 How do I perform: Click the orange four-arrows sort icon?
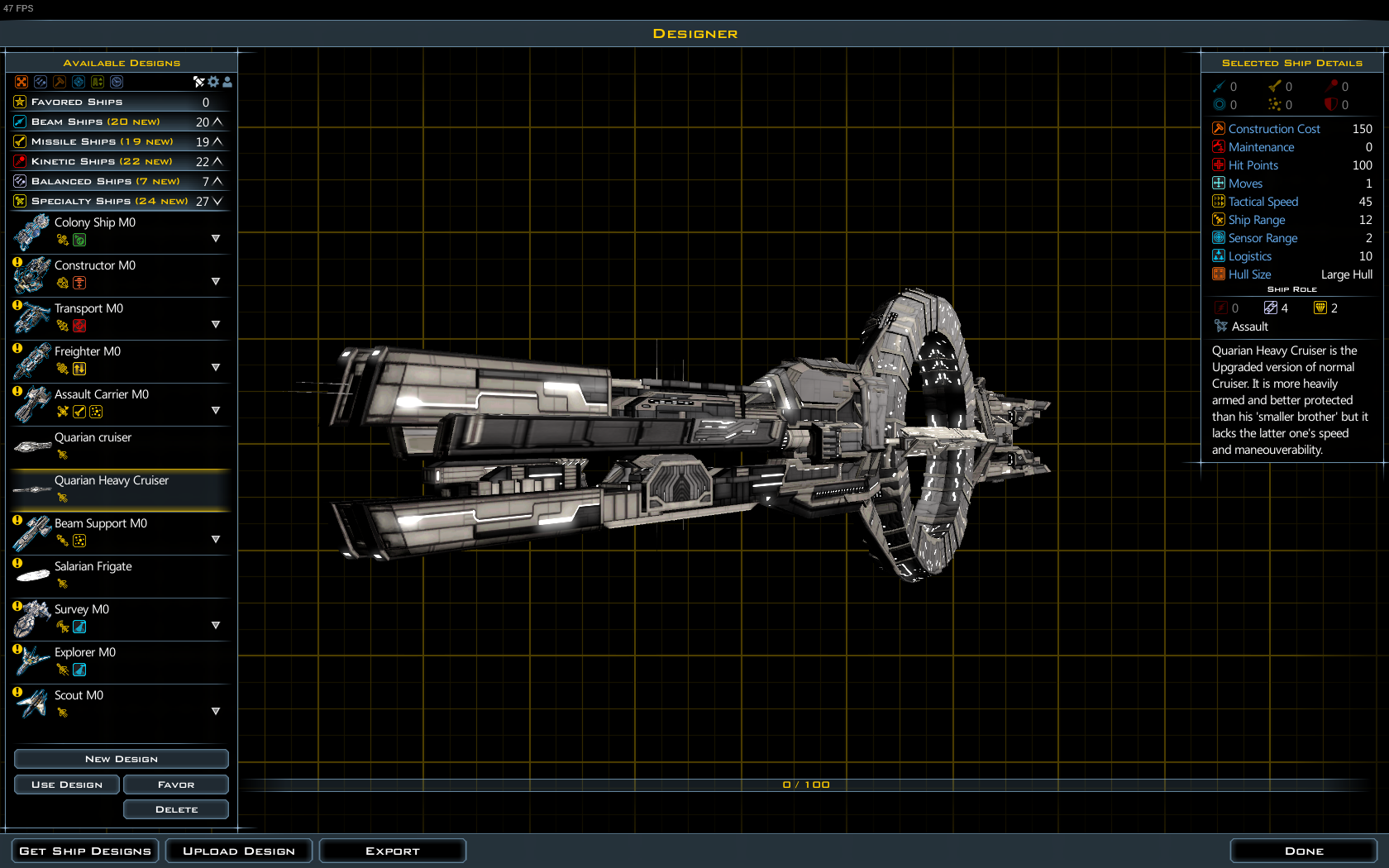click(x=21, y=82)
